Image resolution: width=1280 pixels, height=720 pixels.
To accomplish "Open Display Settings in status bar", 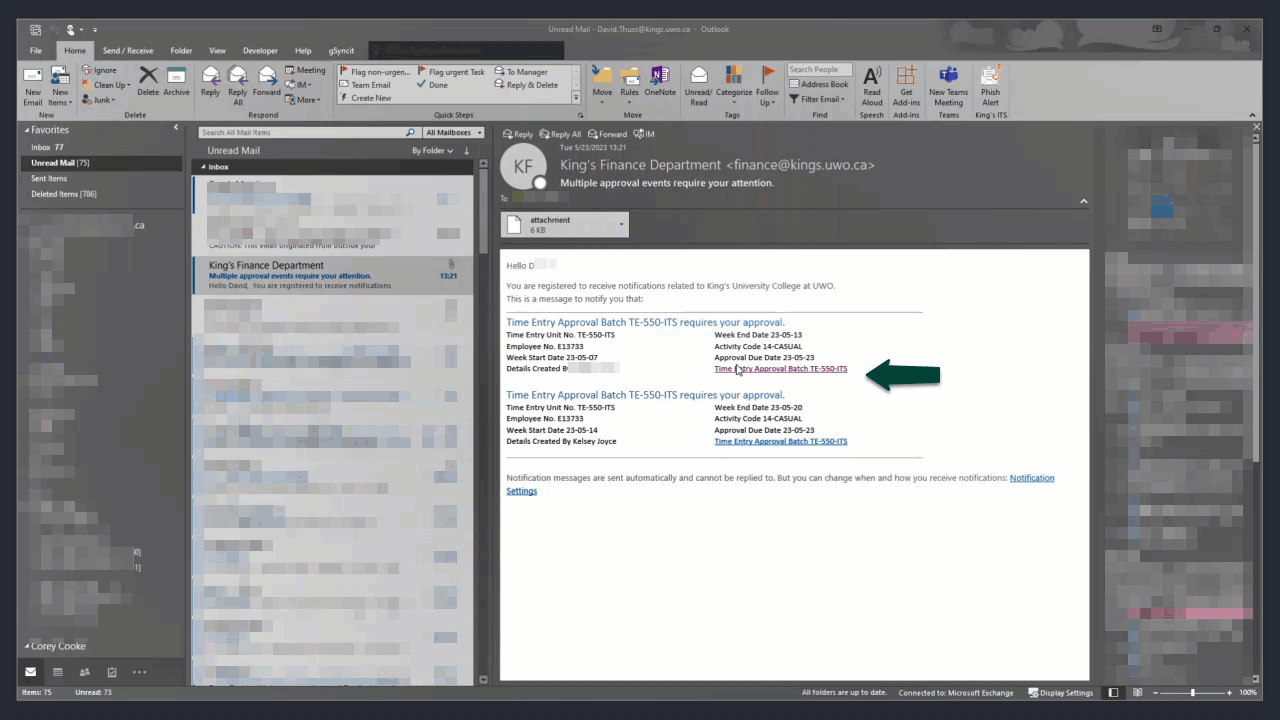I will [x=1060, y=692].
